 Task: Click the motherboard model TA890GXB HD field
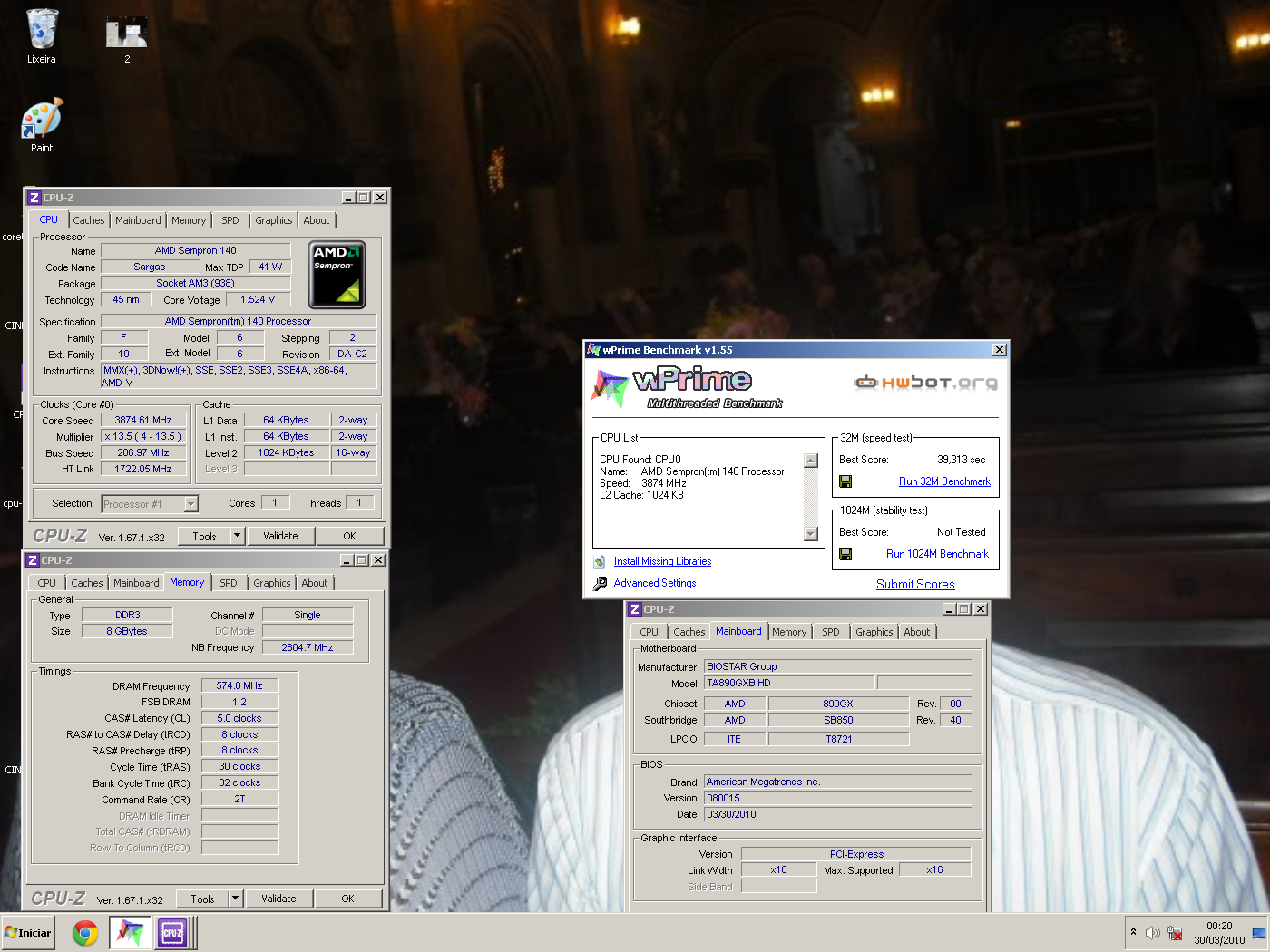(x=789, y=684)
